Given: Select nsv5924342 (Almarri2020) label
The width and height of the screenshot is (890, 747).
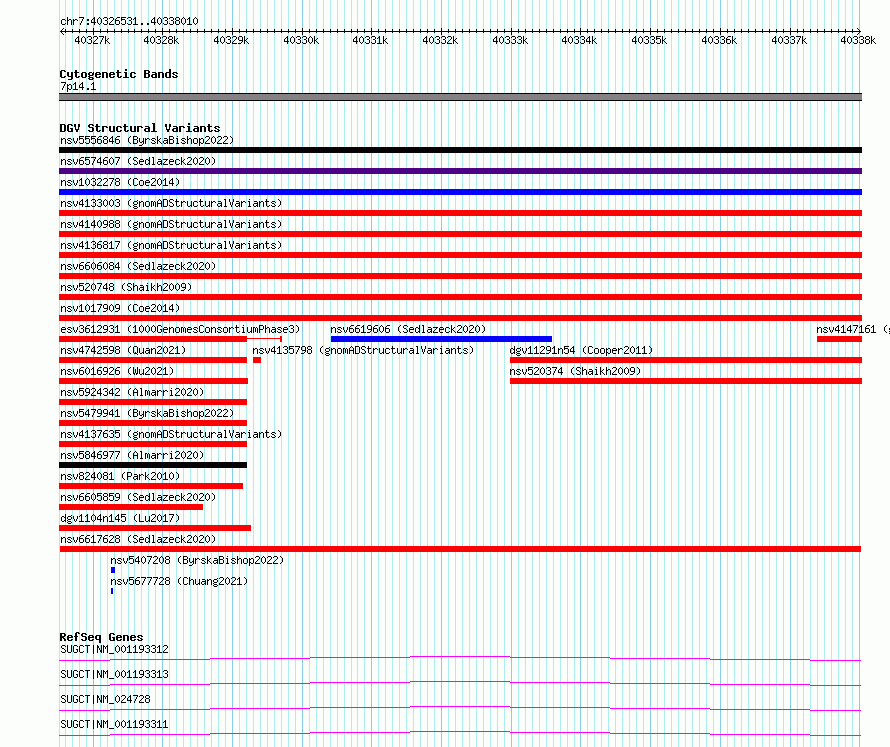Looking at the screenshot, I should [132, 392].
